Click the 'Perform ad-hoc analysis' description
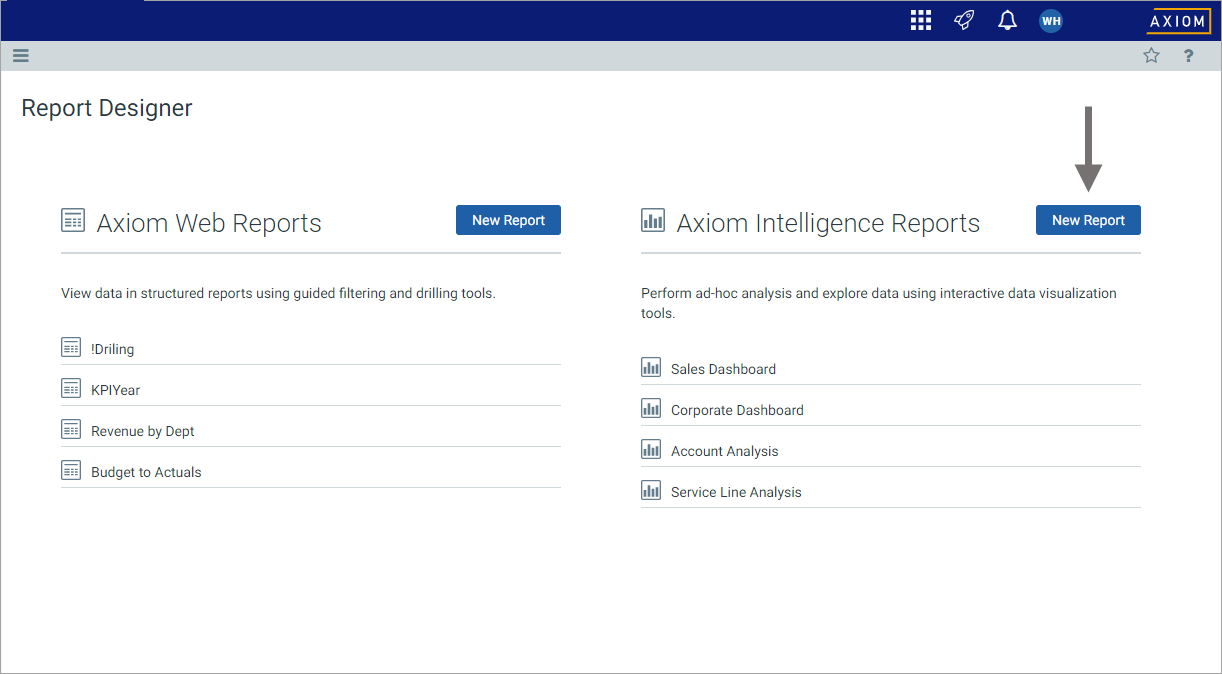The image size is (1222, 674). click(x=879, y=303)
